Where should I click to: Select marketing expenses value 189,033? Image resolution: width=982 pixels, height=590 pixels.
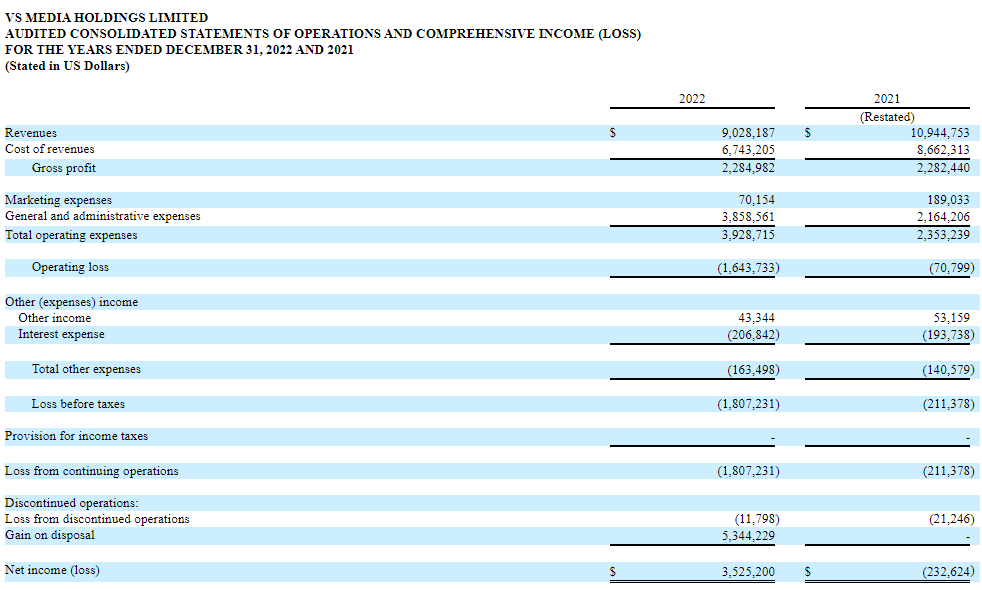click(x=948, y=200)
